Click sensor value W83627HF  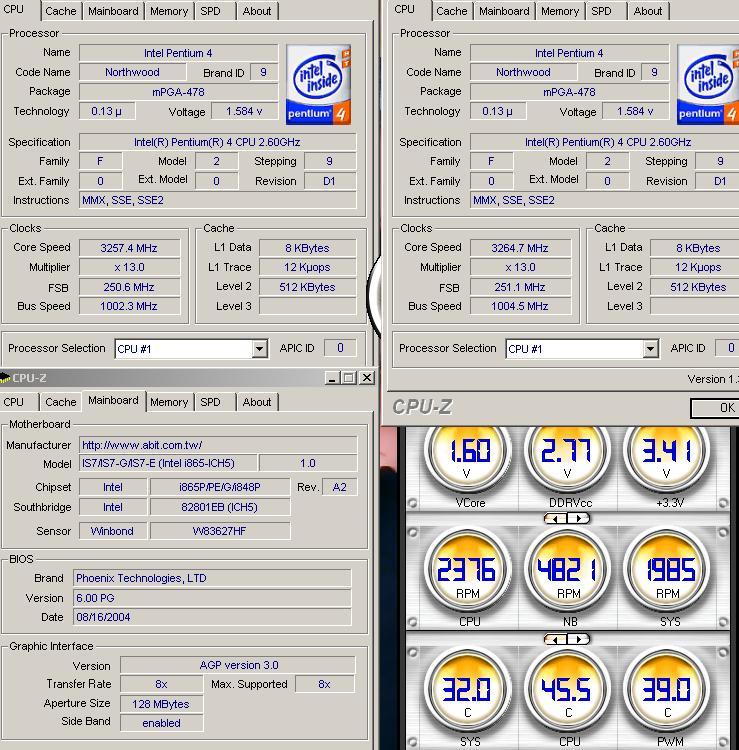[x=220, y=531]
